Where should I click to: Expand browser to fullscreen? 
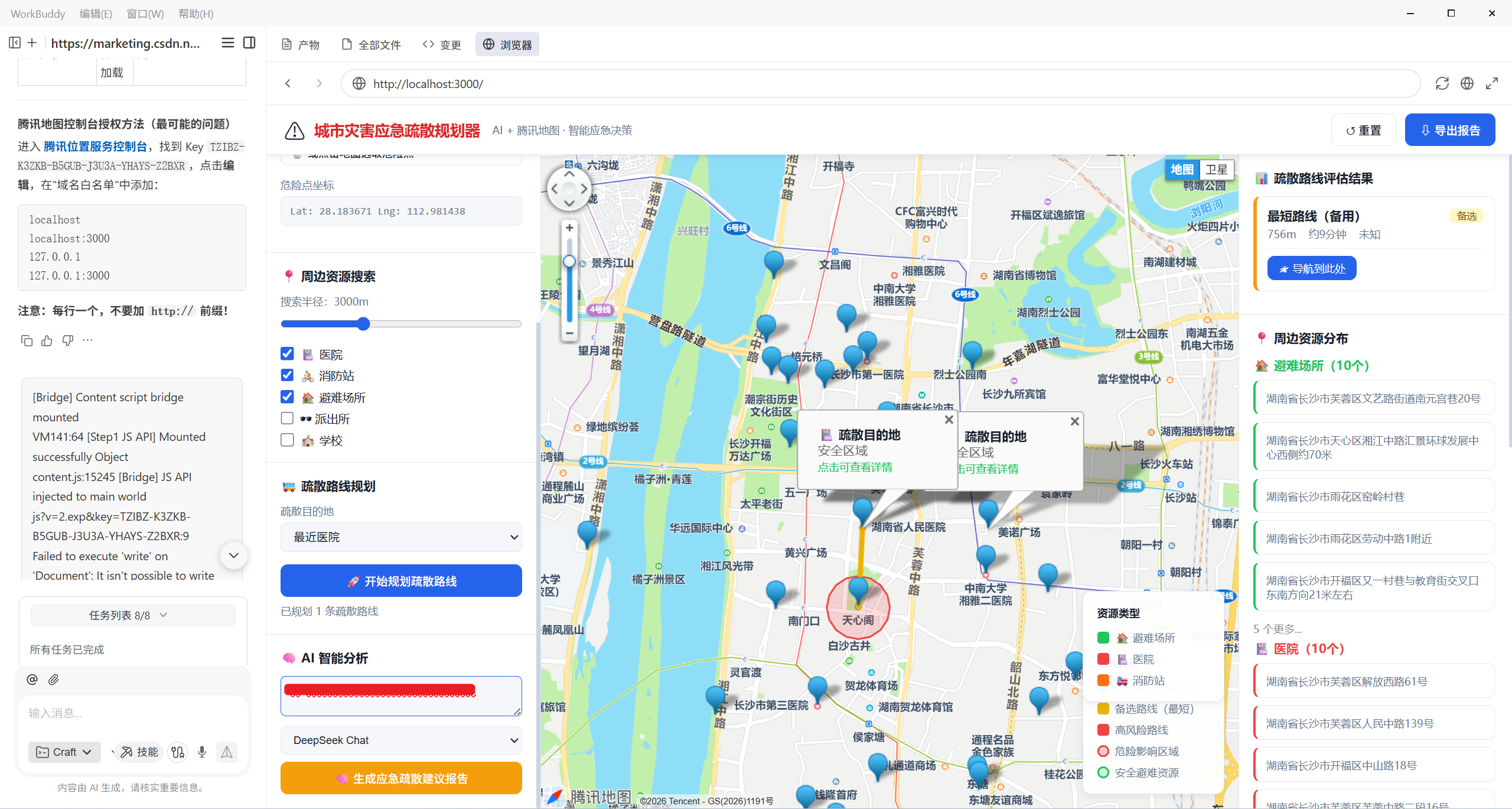1492,83
